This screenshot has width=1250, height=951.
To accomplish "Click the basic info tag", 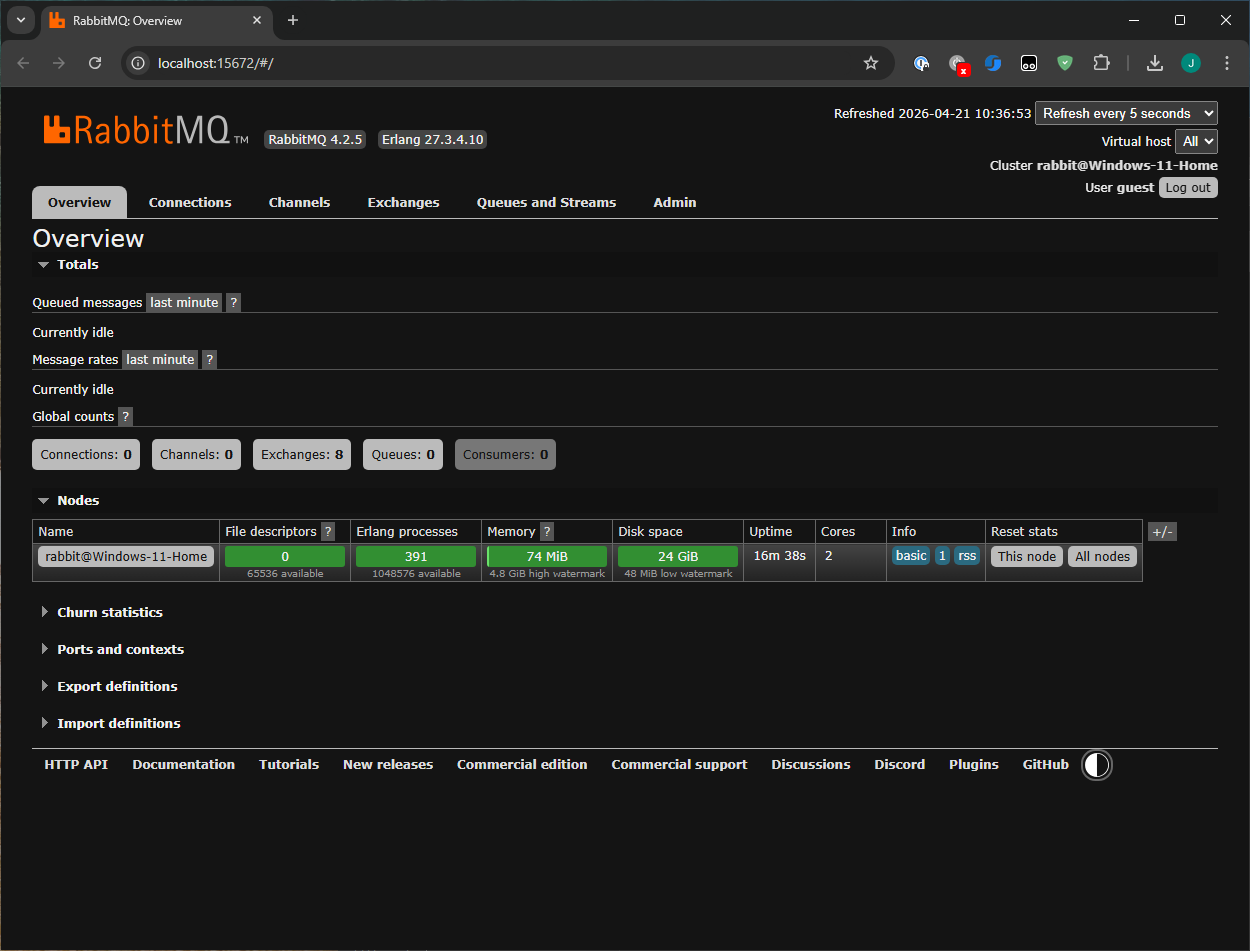I will pos(911,556).
